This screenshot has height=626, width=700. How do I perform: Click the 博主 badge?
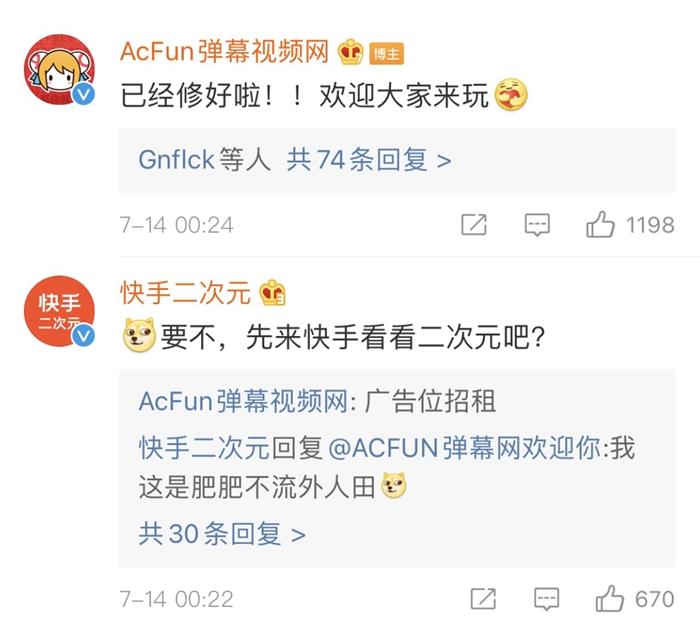(x=386, y=53)
